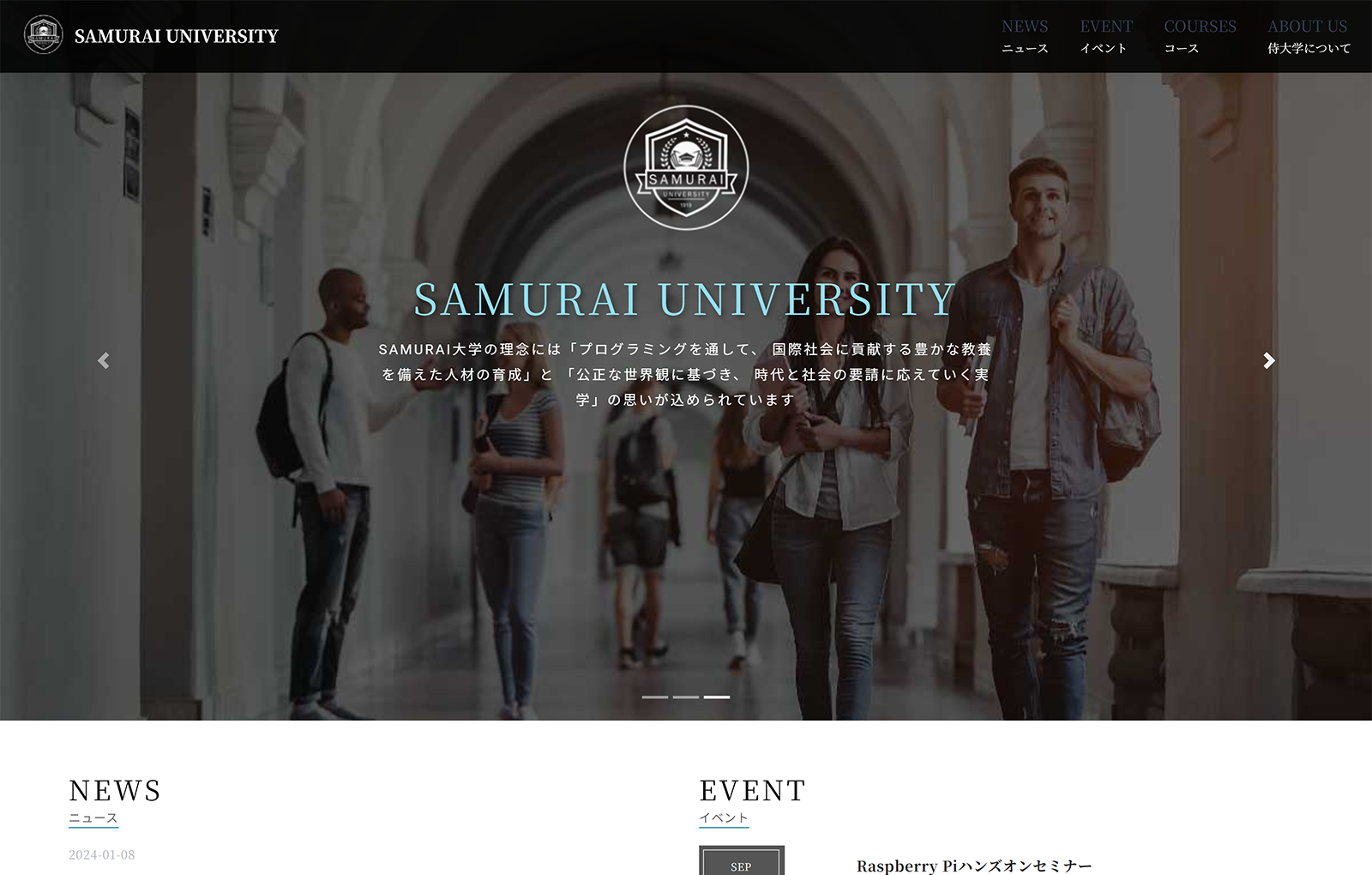Click the next slide arrow
1372x875 pixels.
(x=1269, y=361)
